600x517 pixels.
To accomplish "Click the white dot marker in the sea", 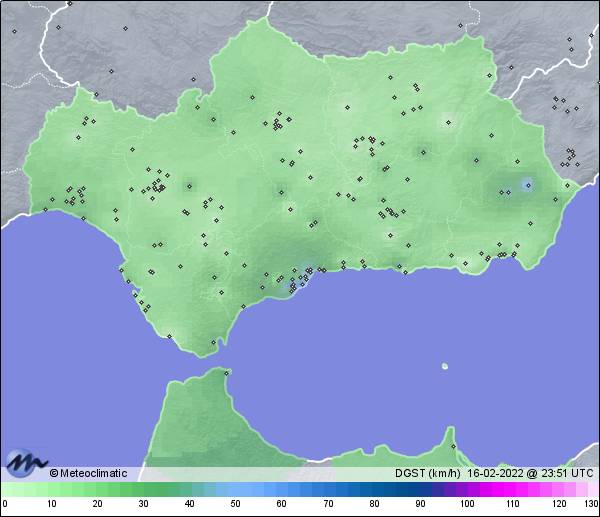I will [x=444, y=366].
